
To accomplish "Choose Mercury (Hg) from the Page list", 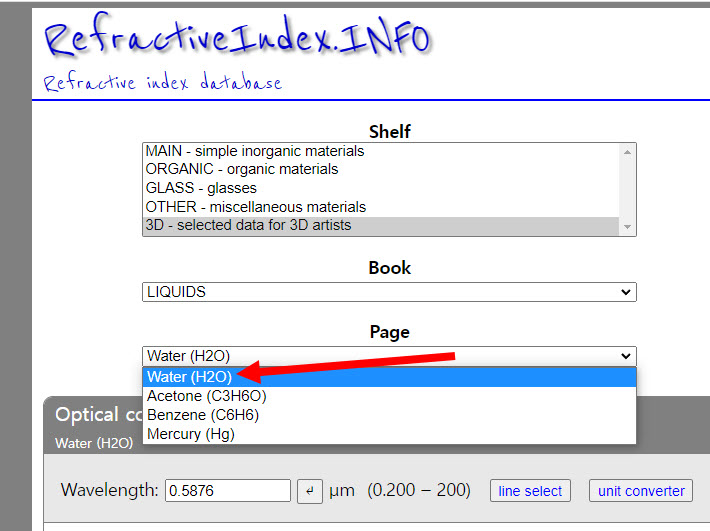I will 389,434.
